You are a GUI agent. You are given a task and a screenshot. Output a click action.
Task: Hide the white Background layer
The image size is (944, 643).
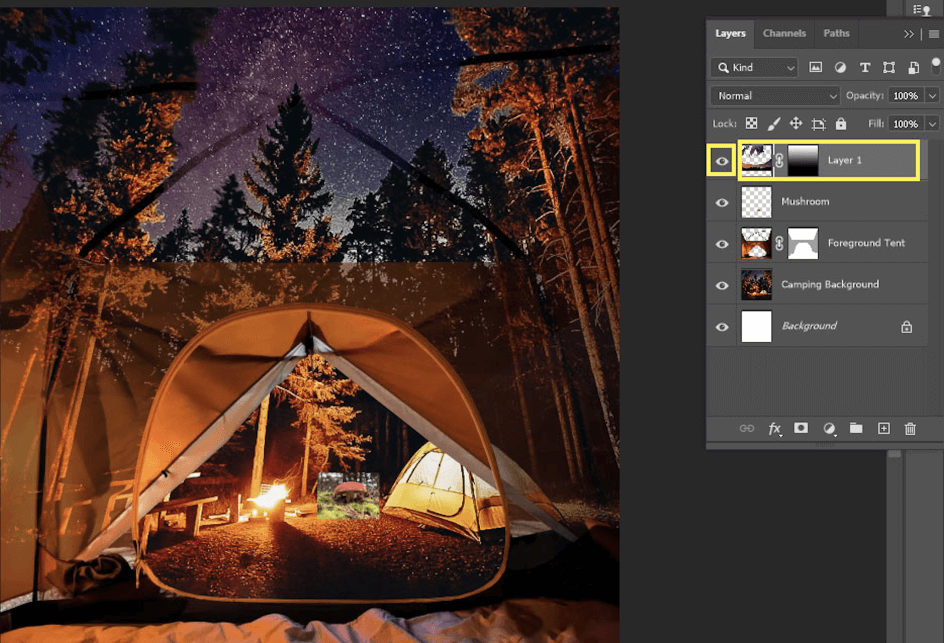coord(722,327)
